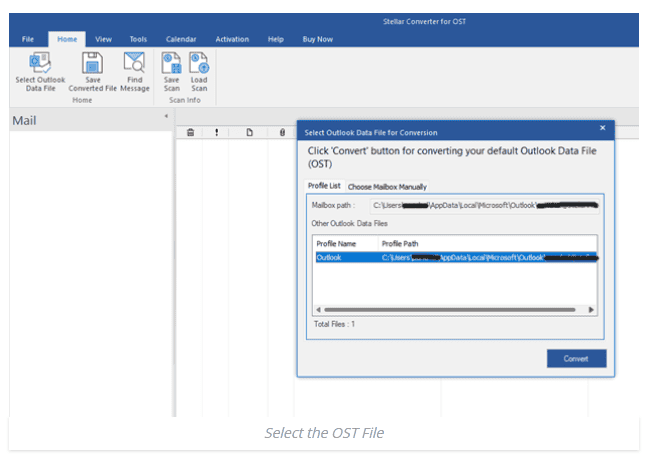
Task: Switch to the View ribbon tab
Action: [103, 39]
